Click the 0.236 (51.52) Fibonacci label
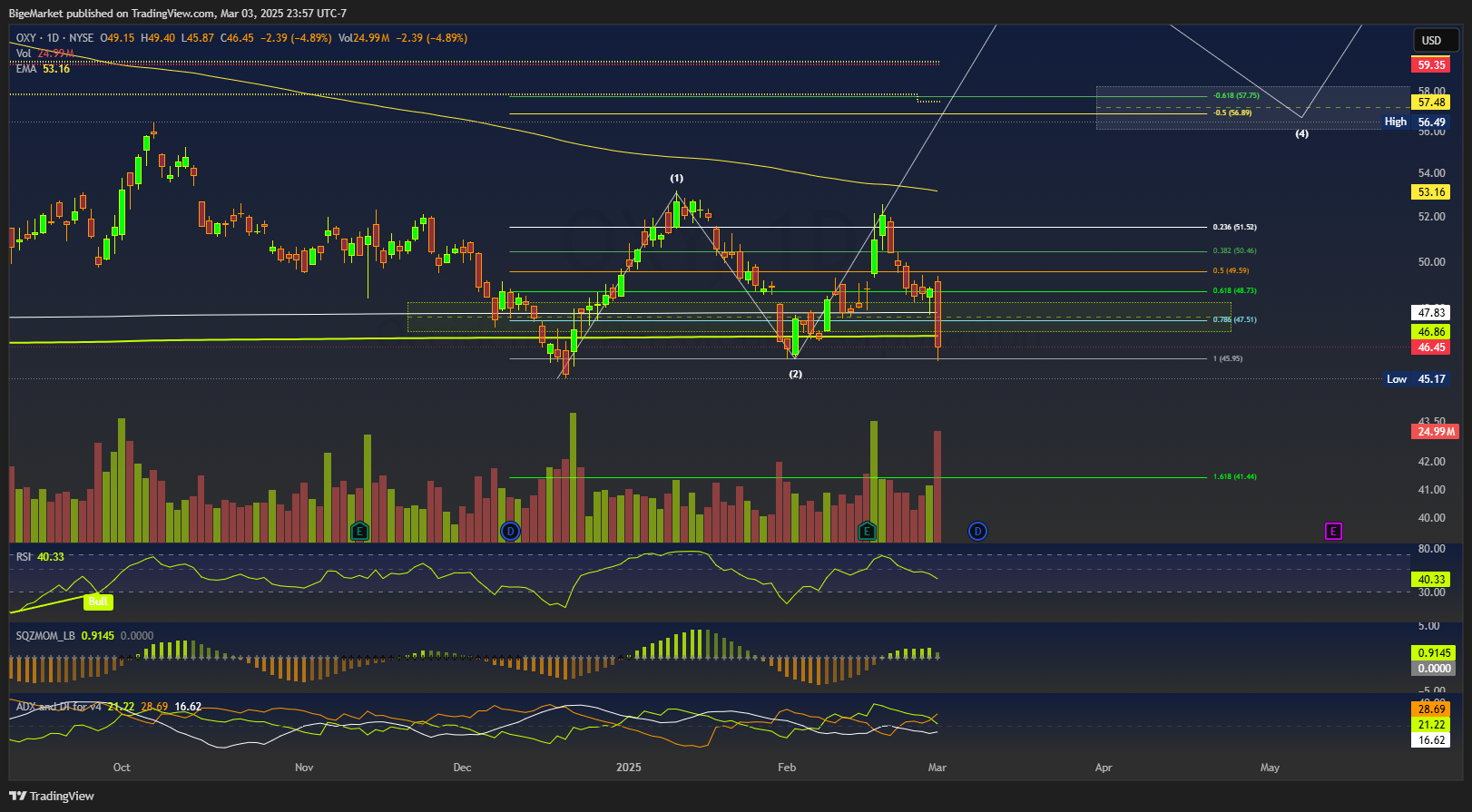 (1234, 227)
